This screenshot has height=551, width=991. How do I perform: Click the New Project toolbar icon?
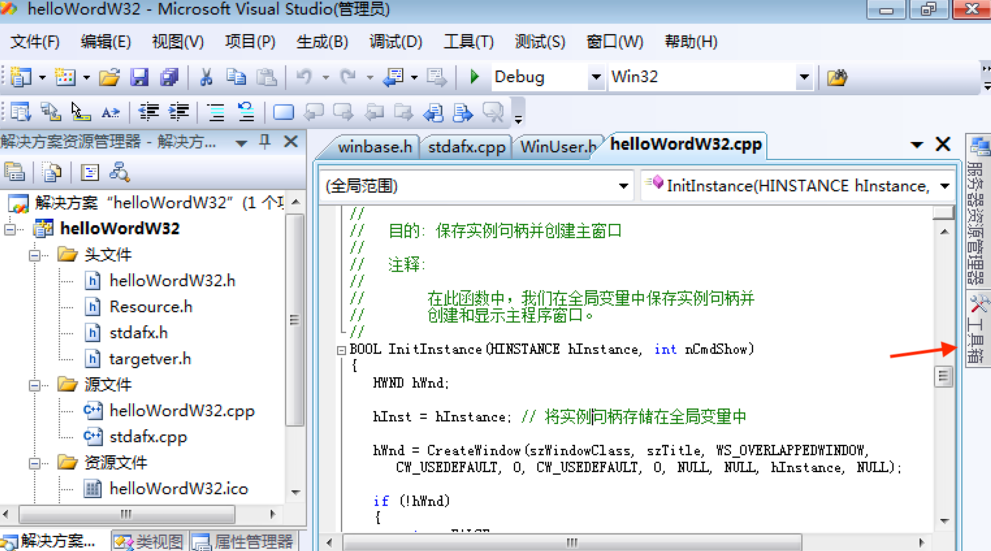pos(21,77)
